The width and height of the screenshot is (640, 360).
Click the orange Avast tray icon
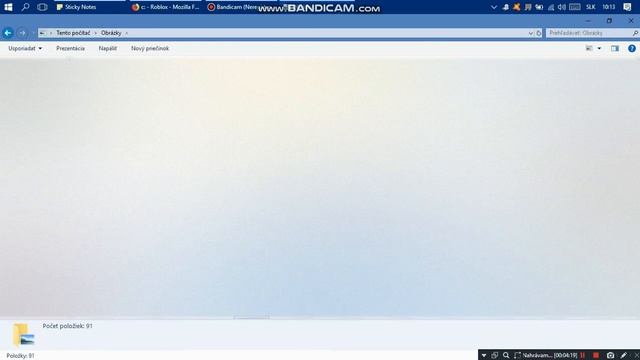point(517,7)
